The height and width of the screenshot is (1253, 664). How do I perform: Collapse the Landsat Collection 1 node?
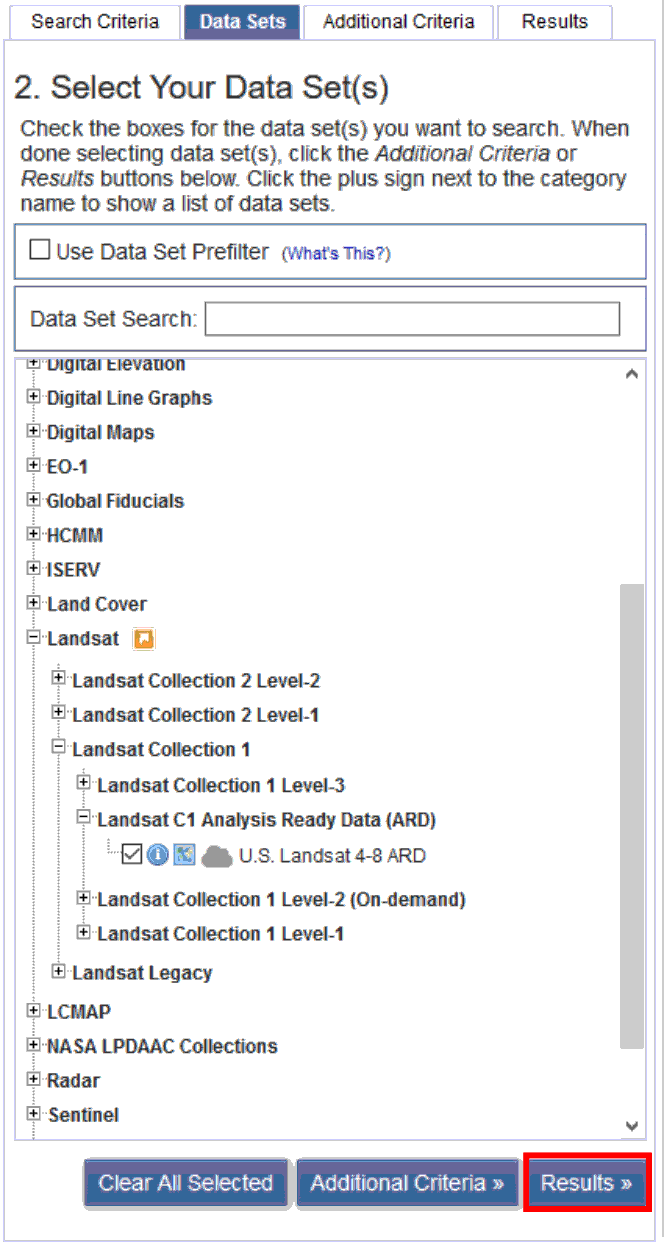[x=59, y=749]
